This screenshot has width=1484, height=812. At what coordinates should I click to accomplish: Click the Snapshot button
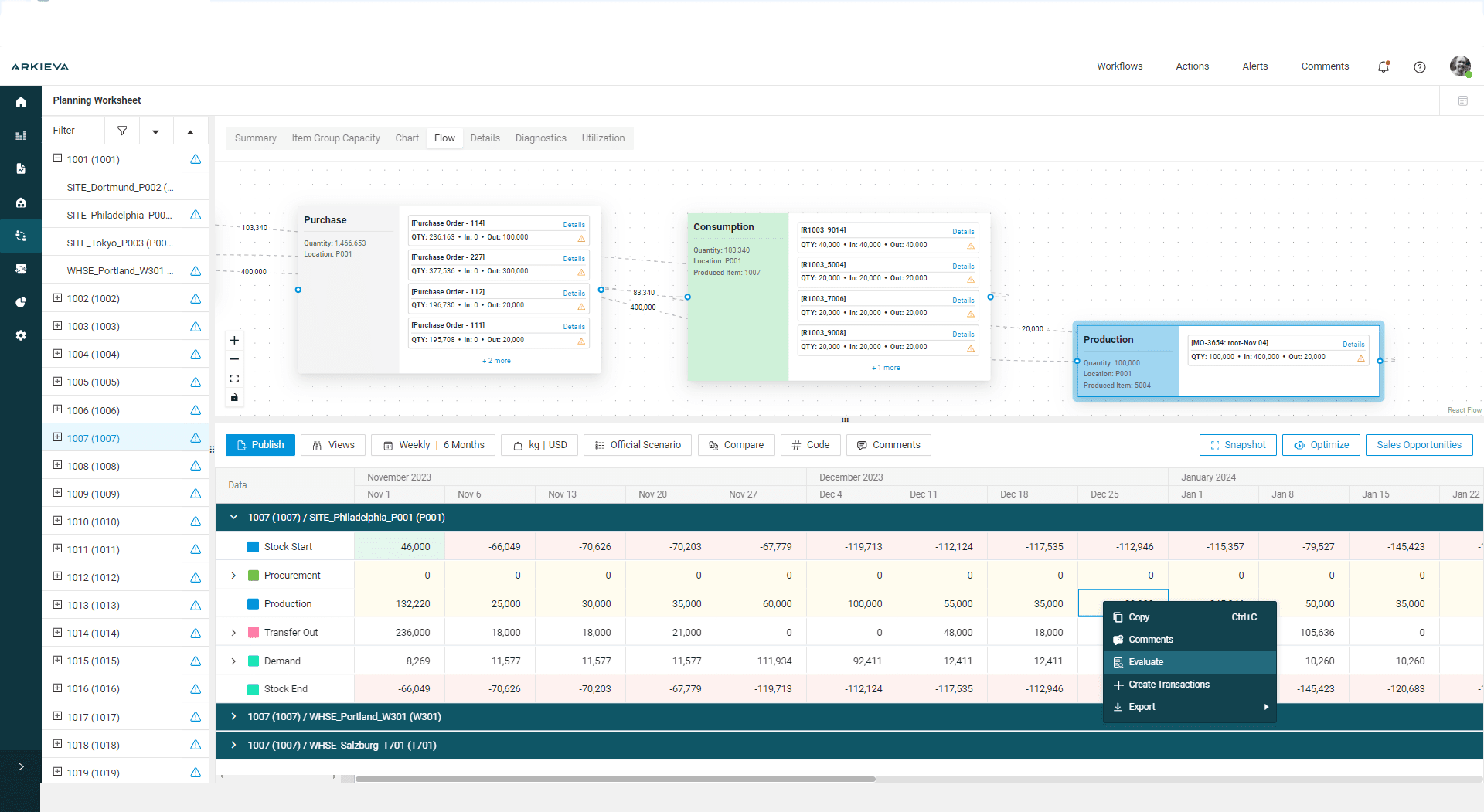(1238, 445)
